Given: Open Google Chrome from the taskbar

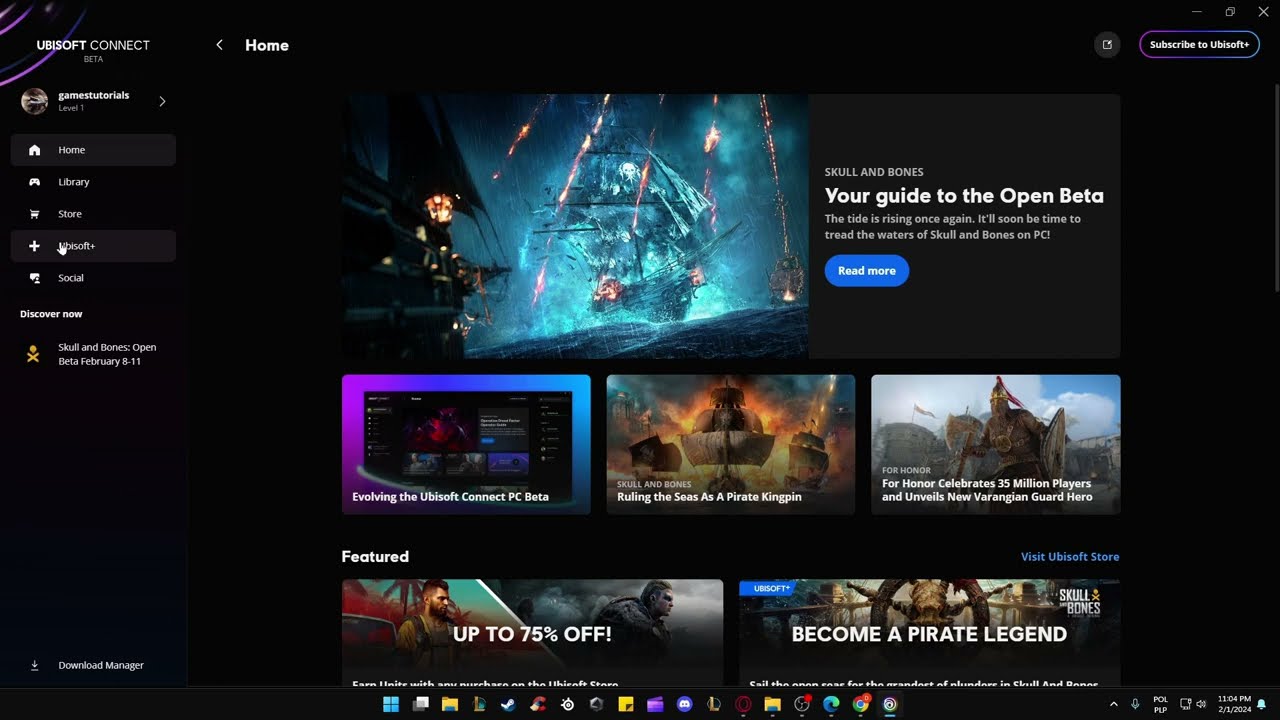Looking at the screenshot, I should tap(861, 704).
